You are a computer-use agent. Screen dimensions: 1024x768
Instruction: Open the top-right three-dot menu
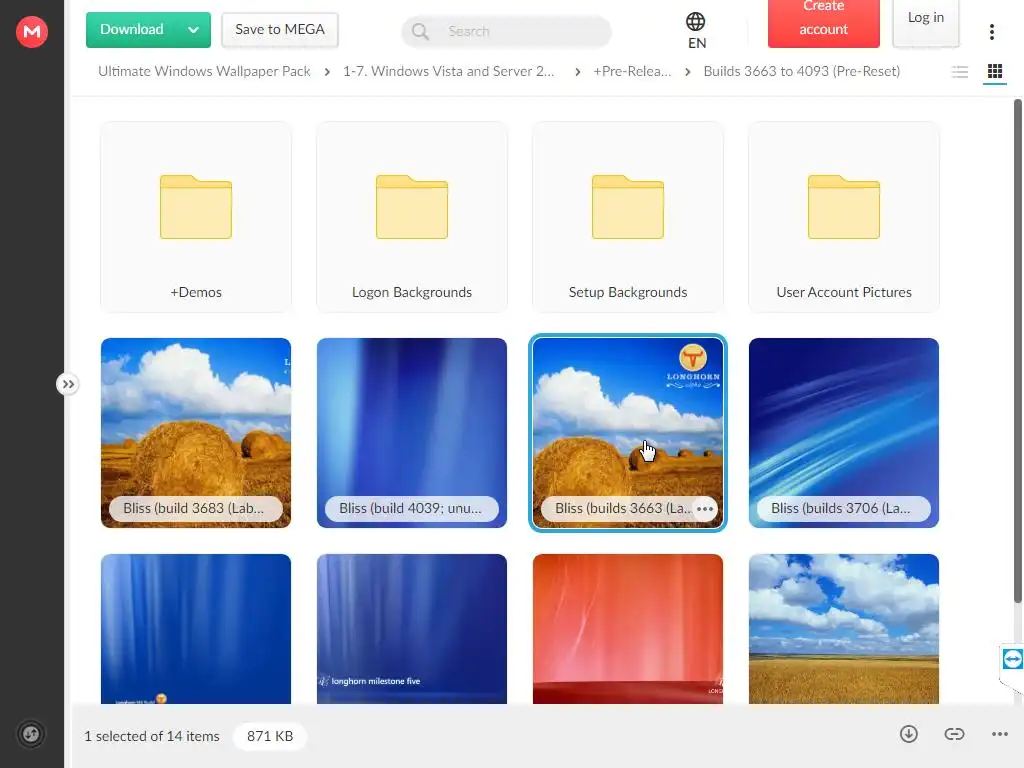(x=991, y=31)
